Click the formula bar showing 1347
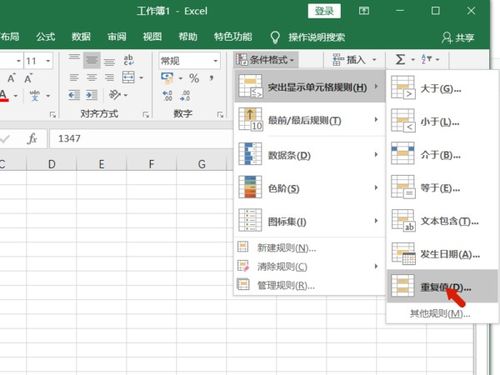 click(x=141, y=138)
